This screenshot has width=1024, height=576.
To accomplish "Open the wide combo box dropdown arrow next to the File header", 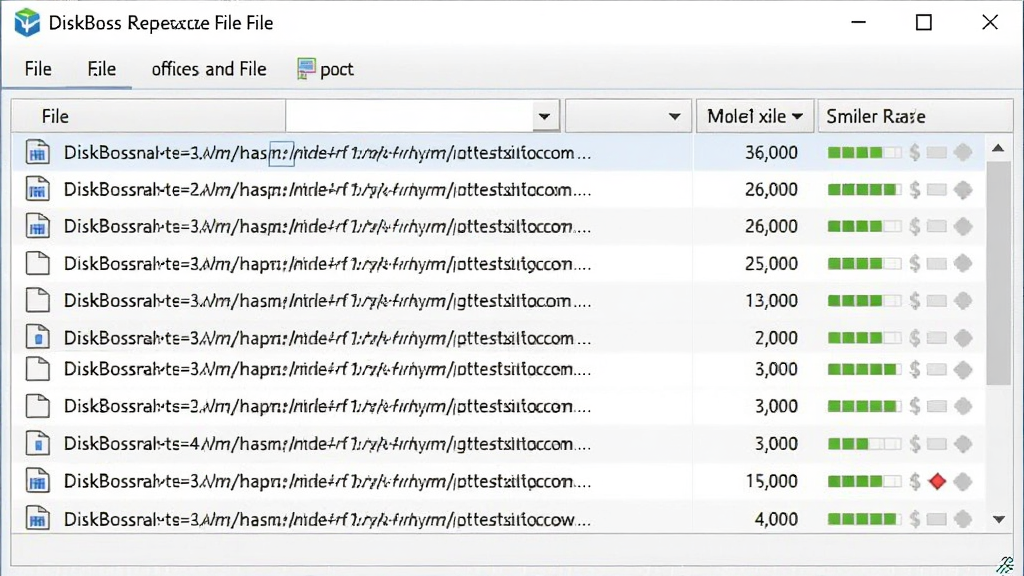I will (x=544, y=116).
